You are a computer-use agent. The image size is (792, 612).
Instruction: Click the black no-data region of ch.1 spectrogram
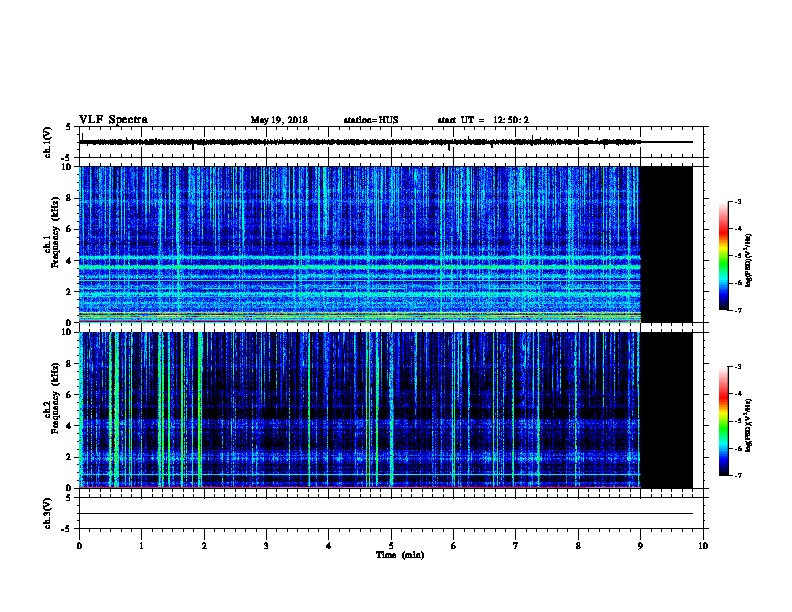click(x=666, y=244)
